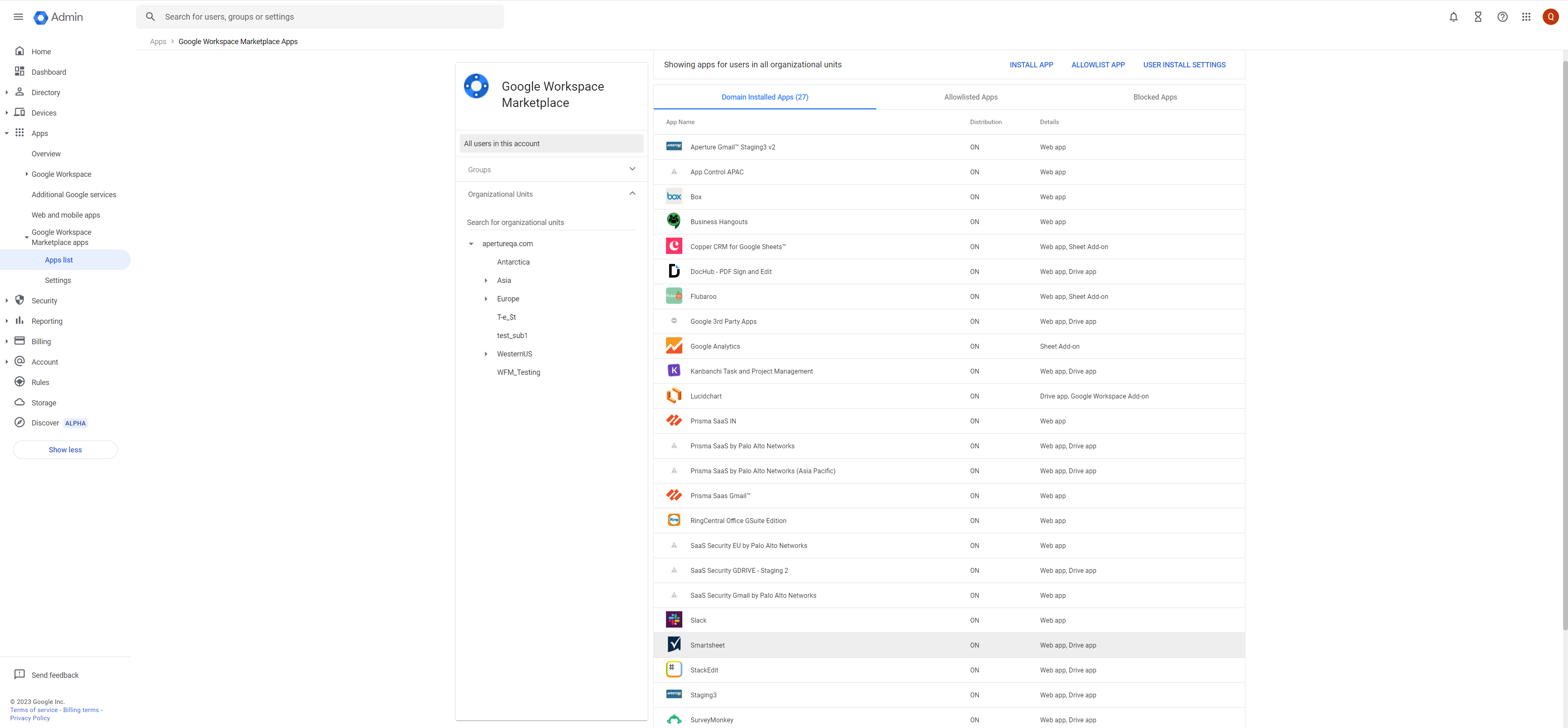This screenshot has width=1568, height=728.
Task: Expand the Groups section
Action: click(632, 169)
